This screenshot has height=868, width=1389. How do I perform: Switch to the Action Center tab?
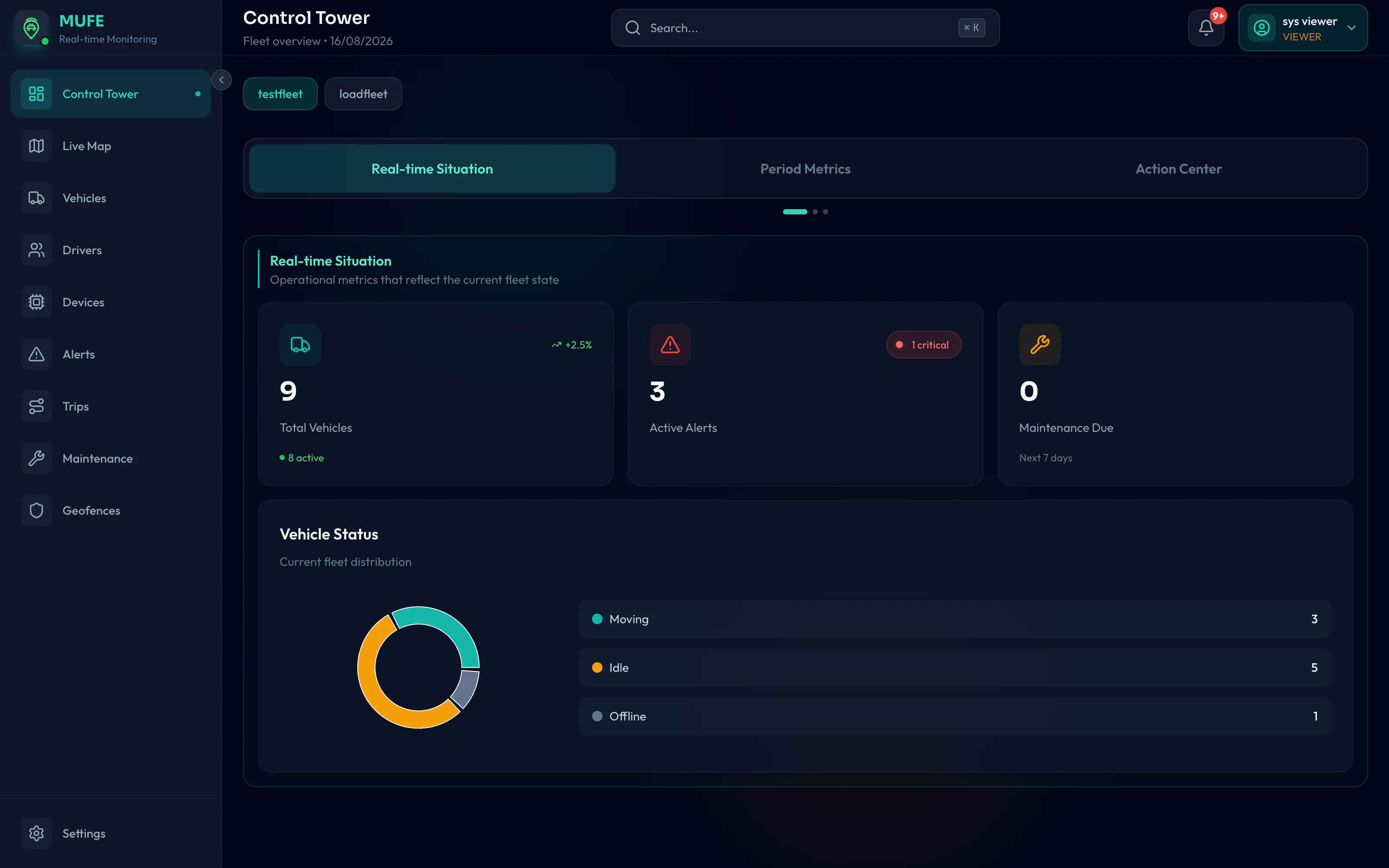click(x=1178, y=169)
